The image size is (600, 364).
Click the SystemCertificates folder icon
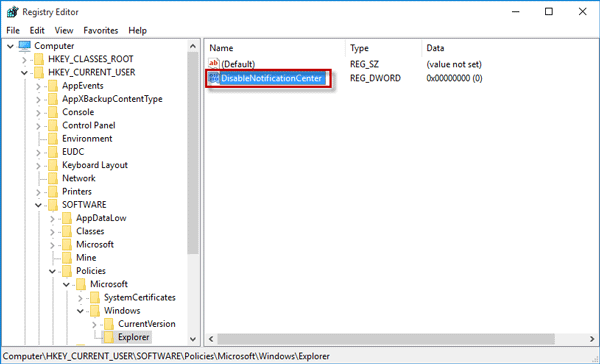coord(95,297)
